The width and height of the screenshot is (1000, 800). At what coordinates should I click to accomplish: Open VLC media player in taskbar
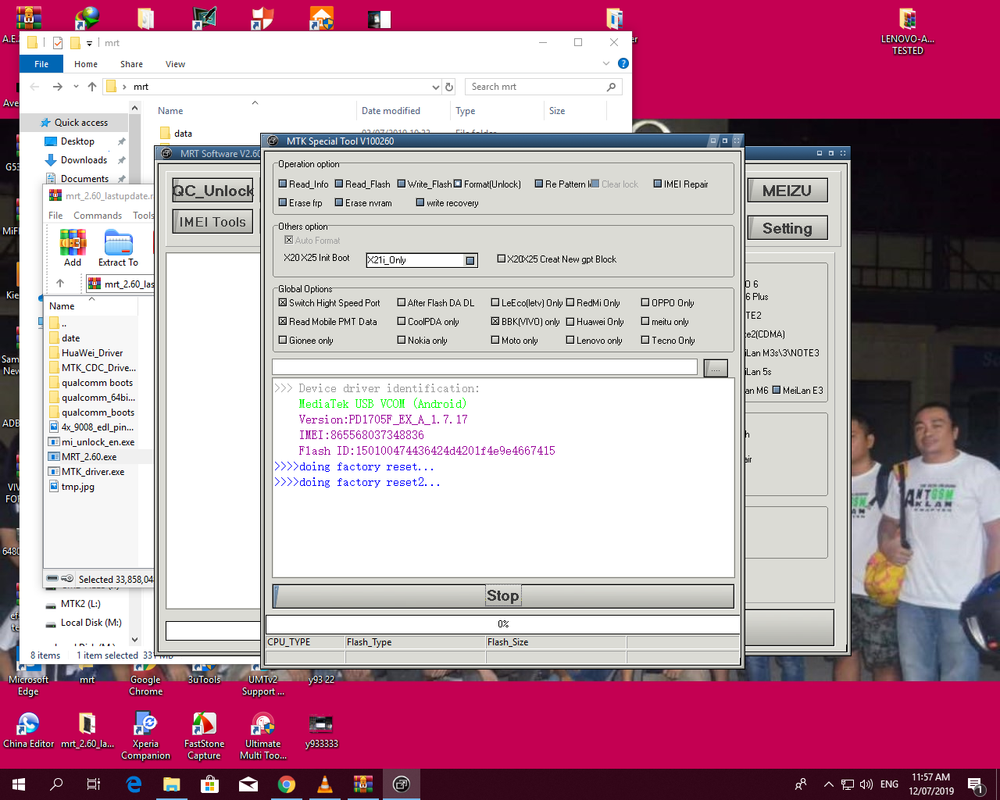(x=325, y=784)
